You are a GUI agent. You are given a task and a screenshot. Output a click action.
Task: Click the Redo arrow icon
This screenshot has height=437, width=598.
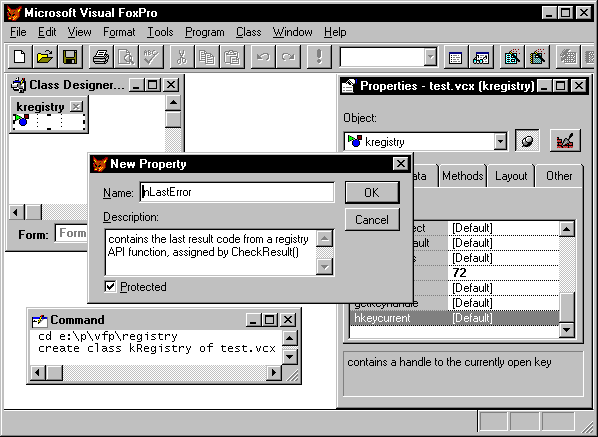click(288, 57)
